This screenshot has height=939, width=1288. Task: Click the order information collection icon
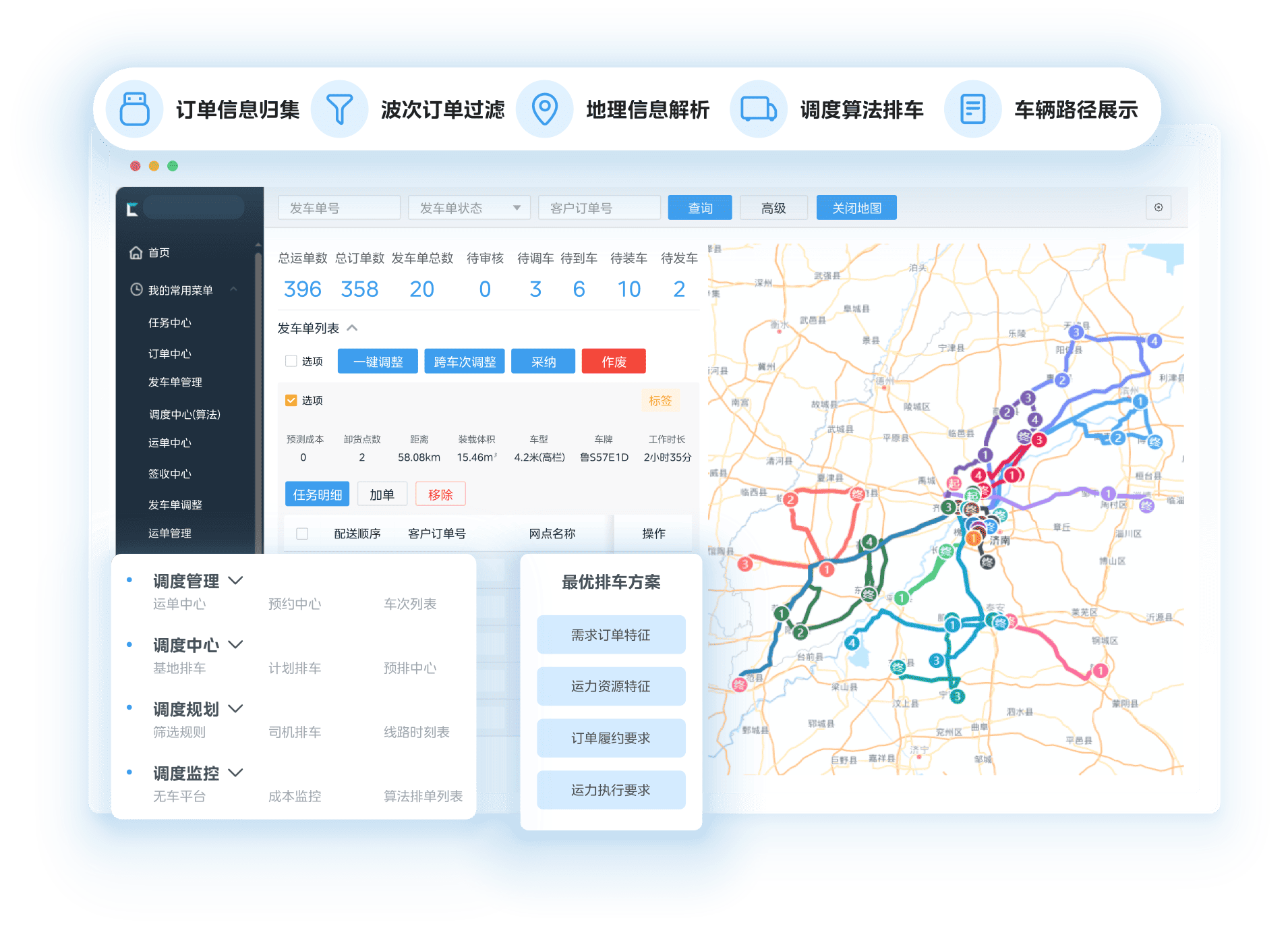point(134,109)
